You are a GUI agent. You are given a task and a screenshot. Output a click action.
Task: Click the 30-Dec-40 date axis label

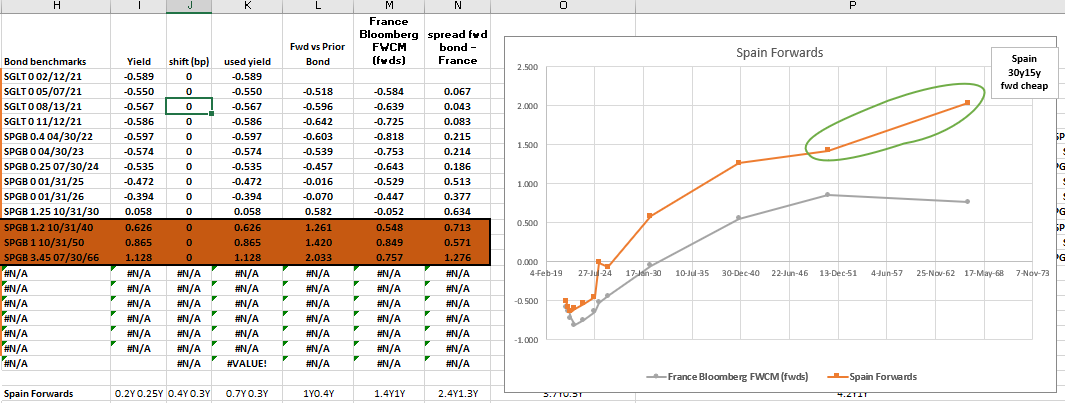738,273
